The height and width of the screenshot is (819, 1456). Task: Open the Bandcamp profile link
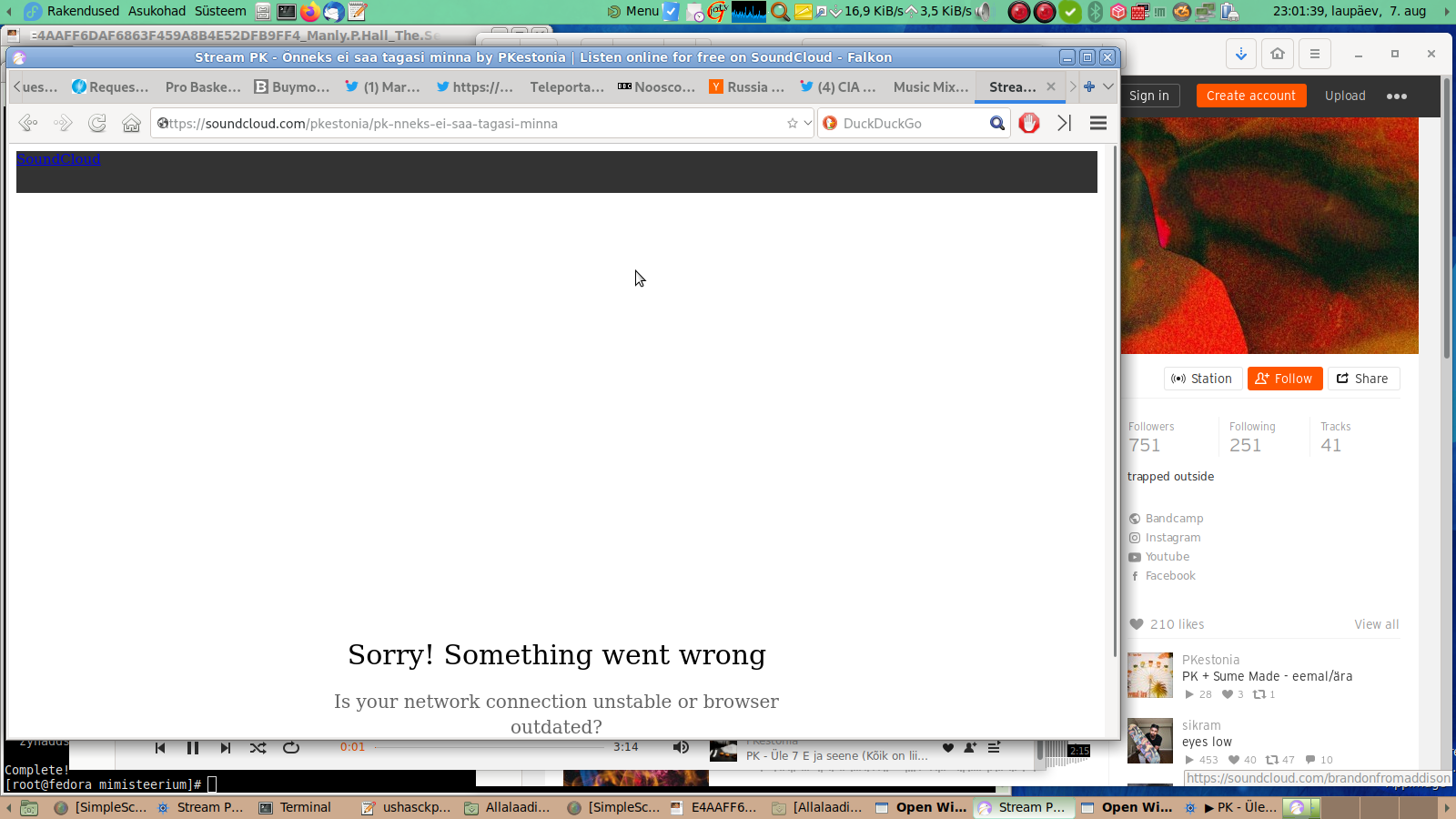(1174, 519)
